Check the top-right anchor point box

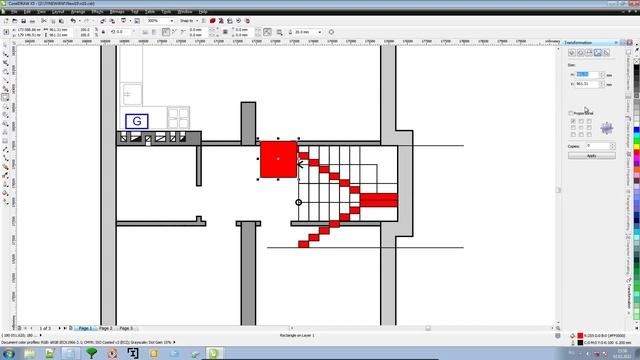589,121
